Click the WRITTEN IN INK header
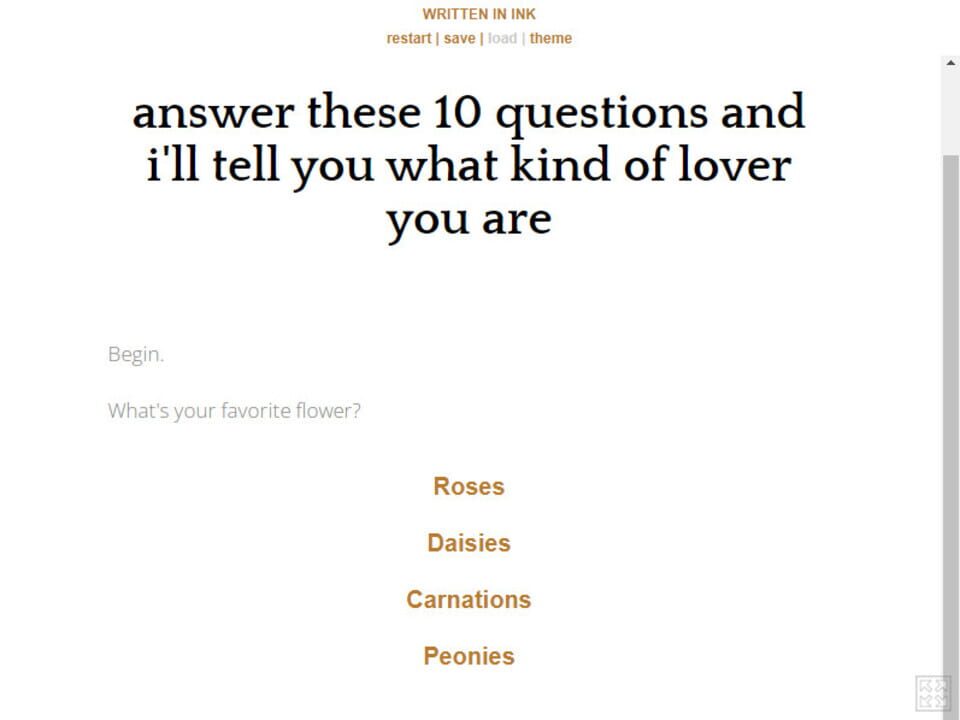The width and height of the screenshot is (960, 720). point(479,14)
